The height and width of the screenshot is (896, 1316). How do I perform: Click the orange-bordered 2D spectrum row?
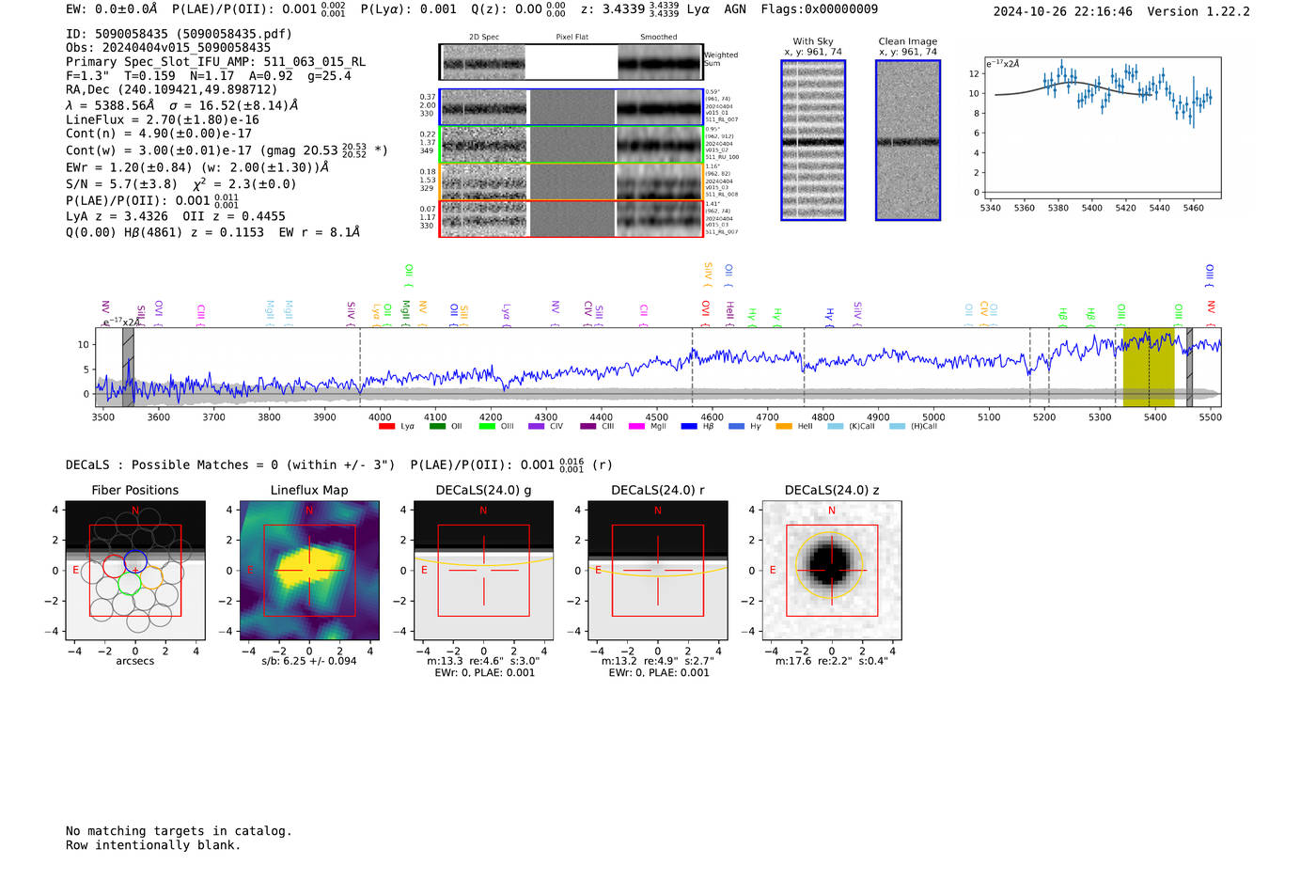point(572,181)
